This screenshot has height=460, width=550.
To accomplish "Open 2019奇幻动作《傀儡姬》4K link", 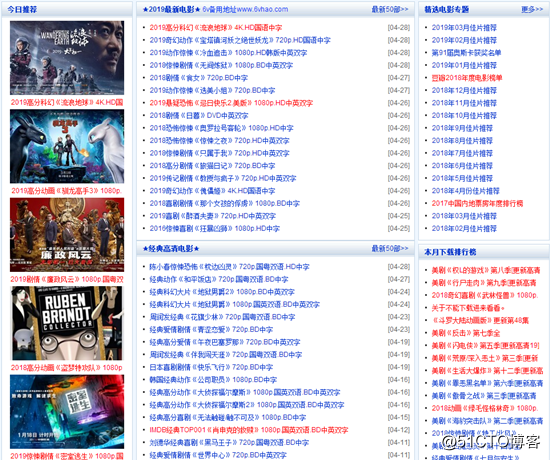I will coord(212,191).
